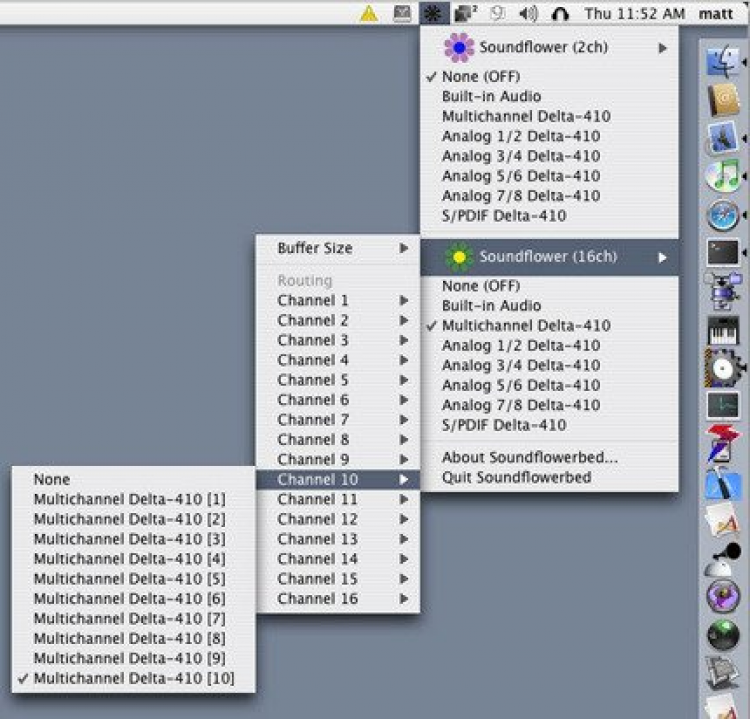
Task: Click the green Soundflower (16ch) flower icon
Action: pos(459,257)
